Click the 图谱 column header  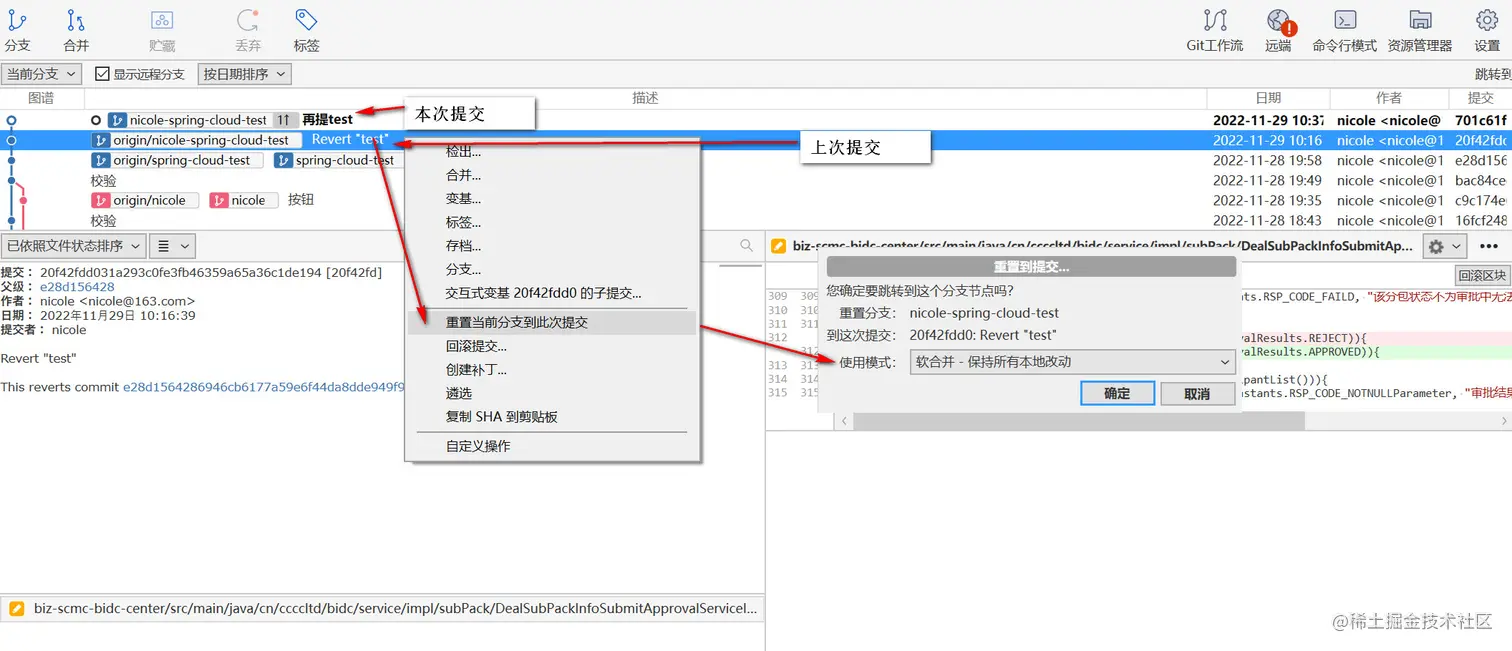(x=41, y=98)
